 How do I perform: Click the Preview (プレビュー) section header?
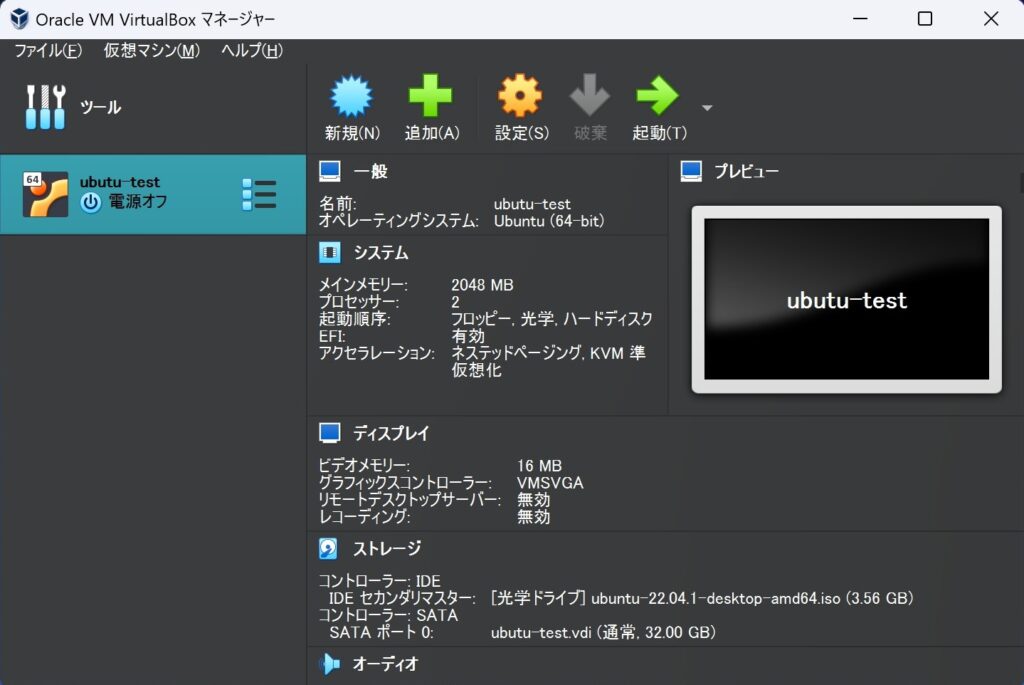[x=745, y=171]
